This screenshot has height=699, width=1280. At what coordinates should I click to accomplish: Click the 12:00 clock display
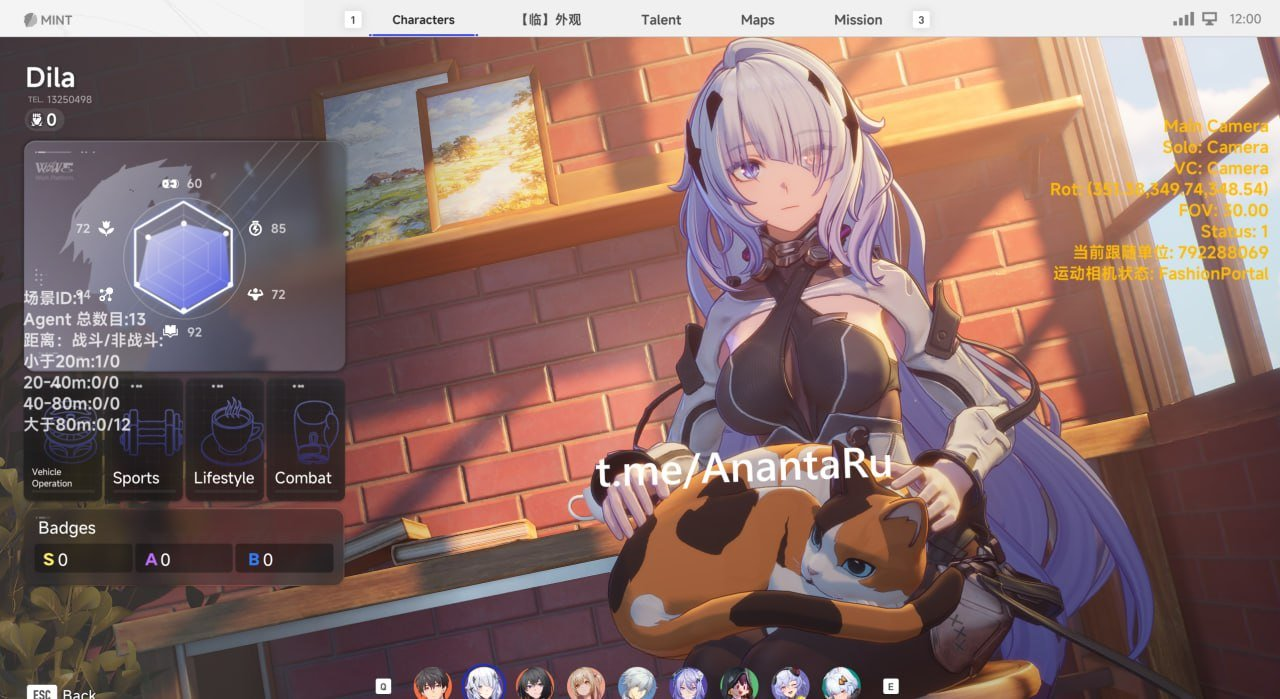1245,19
